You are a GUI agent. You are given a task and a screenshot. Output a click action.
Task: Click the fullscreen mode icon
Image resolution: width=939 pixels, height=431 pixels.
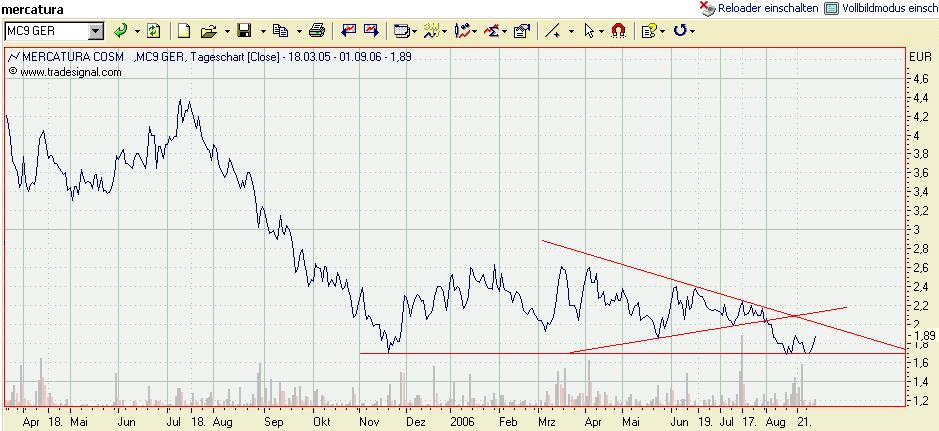coord(831,8)
